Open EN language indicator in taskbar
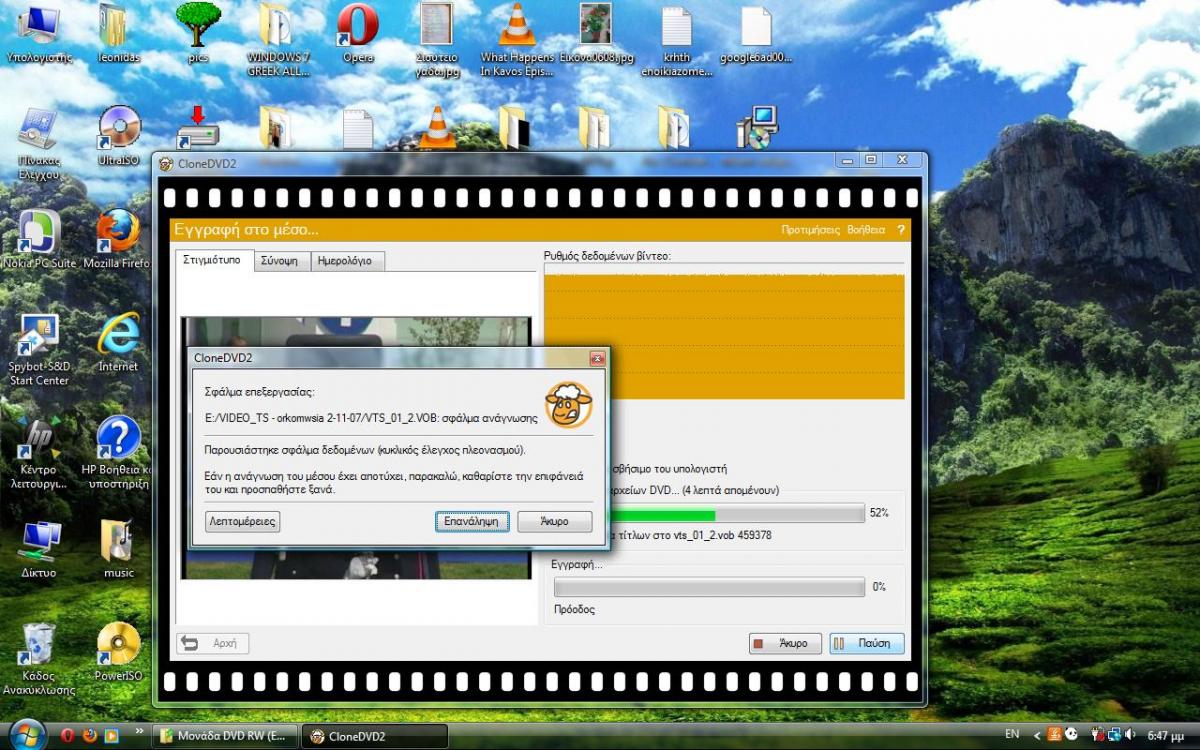Viewport: 1200px width, 750px height. click(1012, 735)
